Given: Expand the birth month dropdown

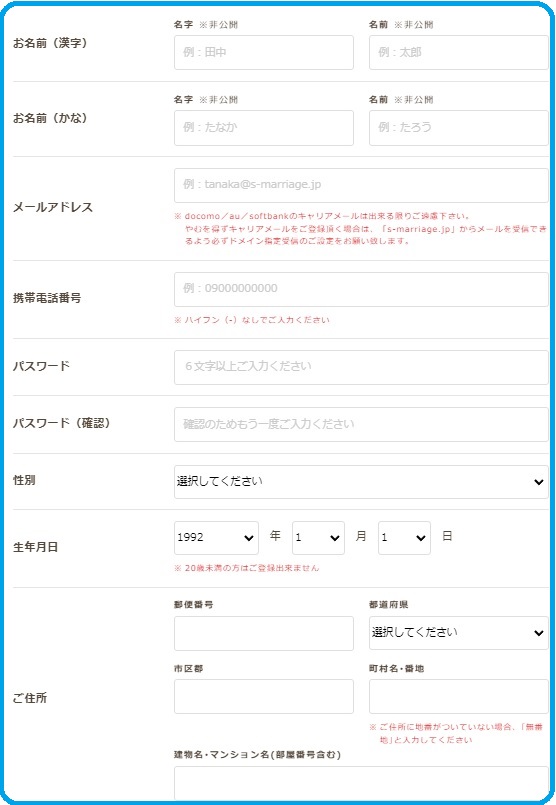Looking at the screenshot, I should pyautogui.click(x=318, y=538).
